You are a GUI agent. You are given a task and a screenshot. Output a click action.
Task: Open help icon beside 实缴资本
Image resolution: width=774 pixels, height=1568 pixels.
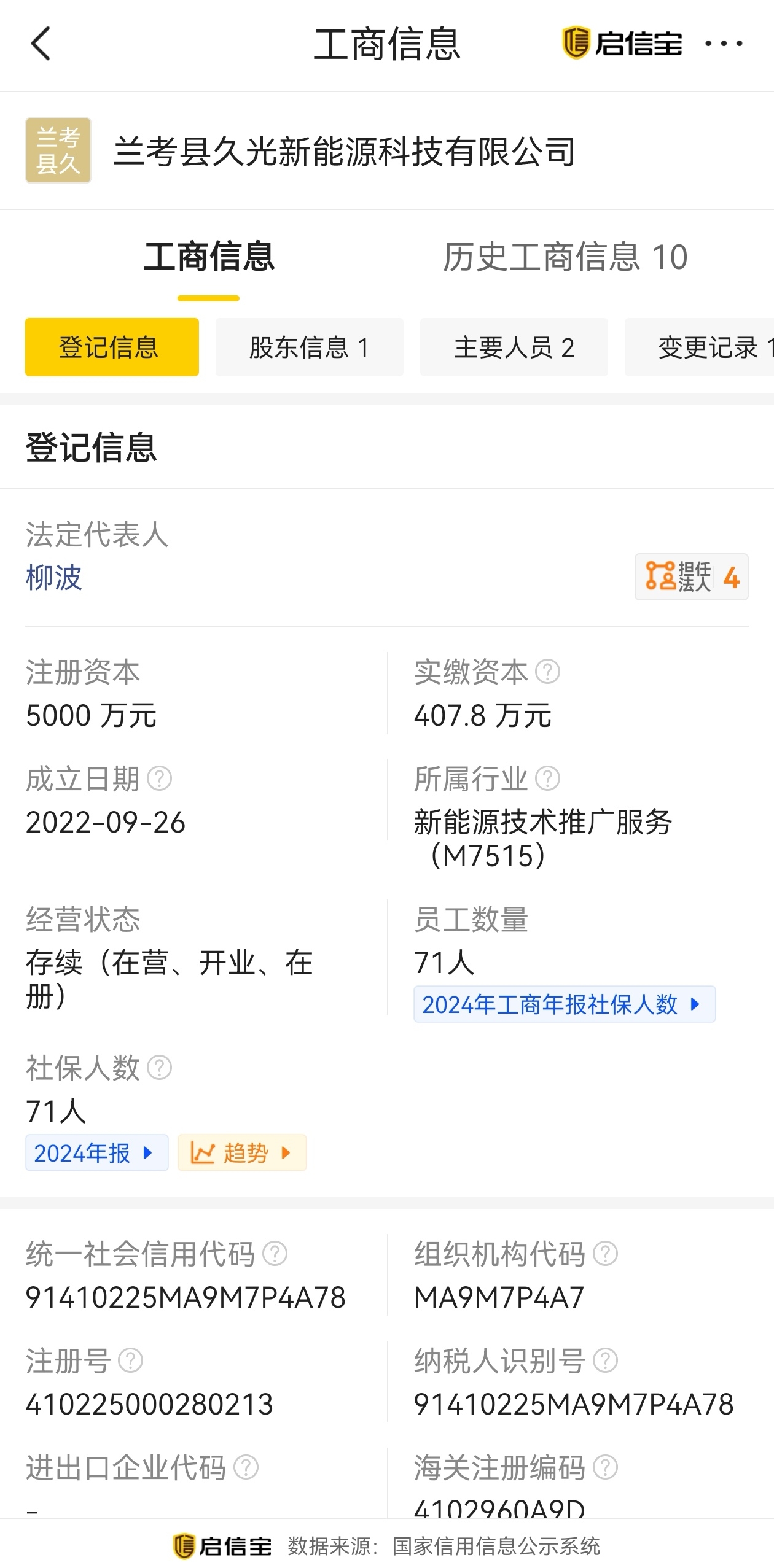pyautogui.click(x=547, y=672)
